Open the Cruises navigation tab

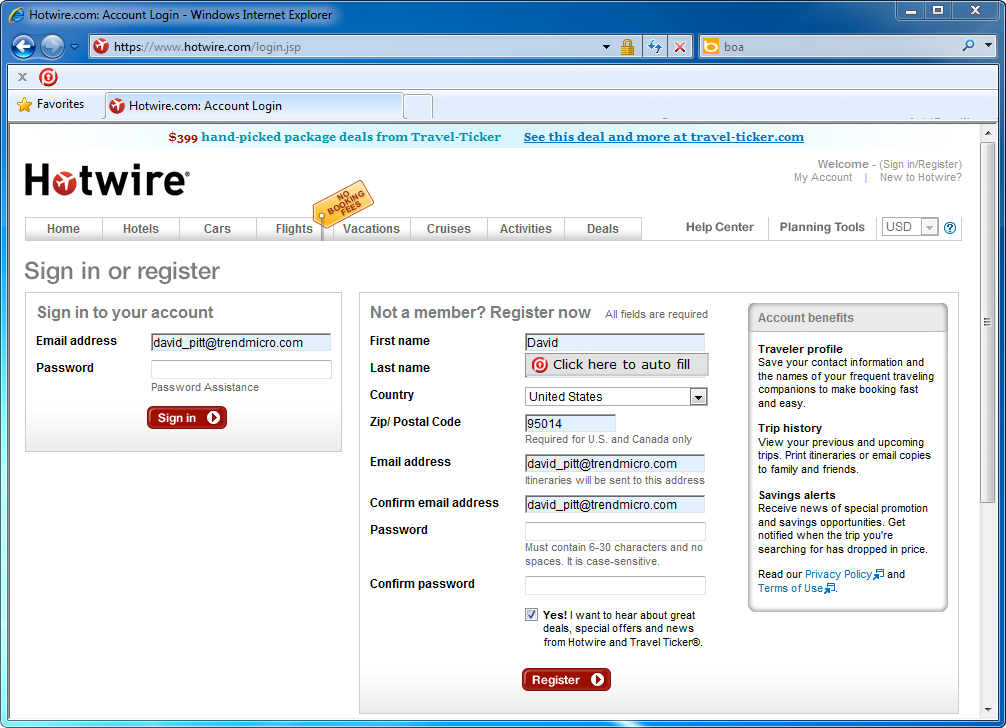coord(448,228)
